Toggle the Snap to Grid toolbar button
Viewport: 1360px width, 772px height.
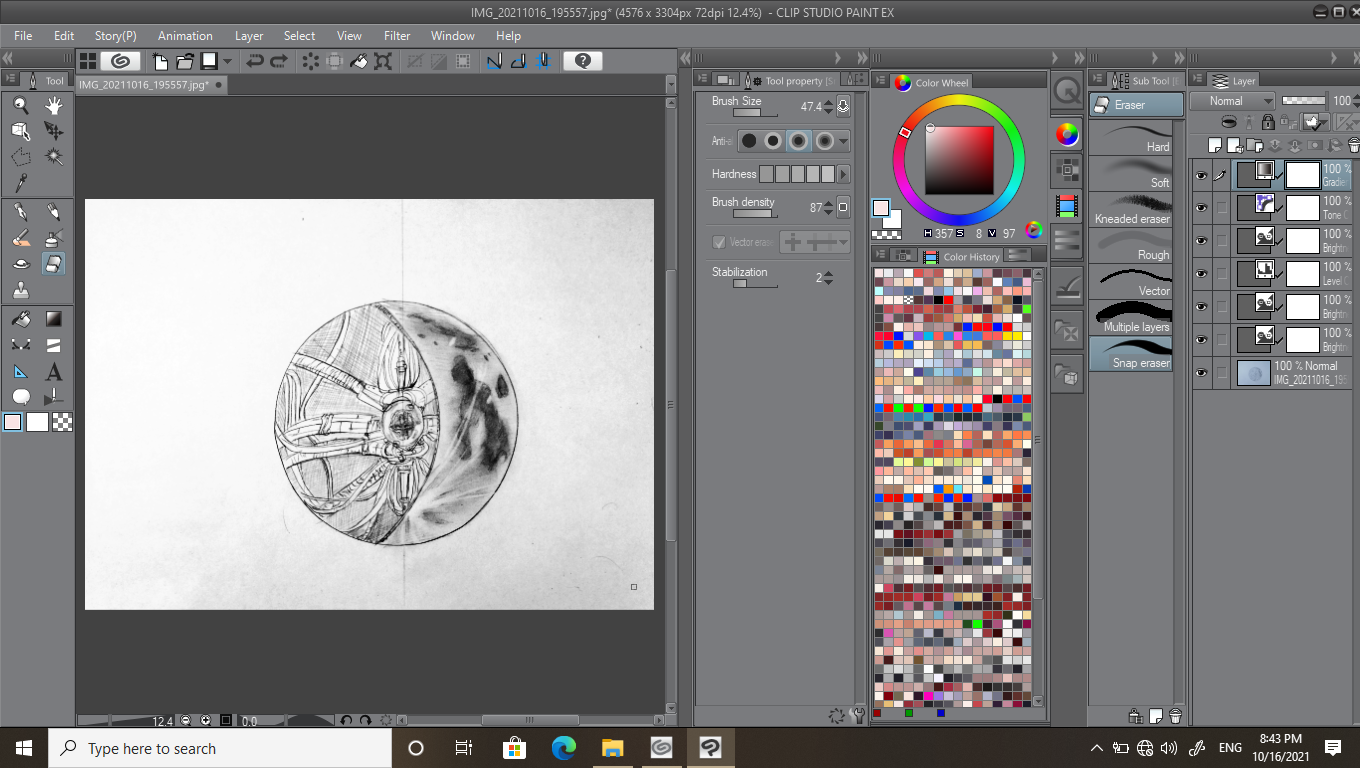(542, 61)
